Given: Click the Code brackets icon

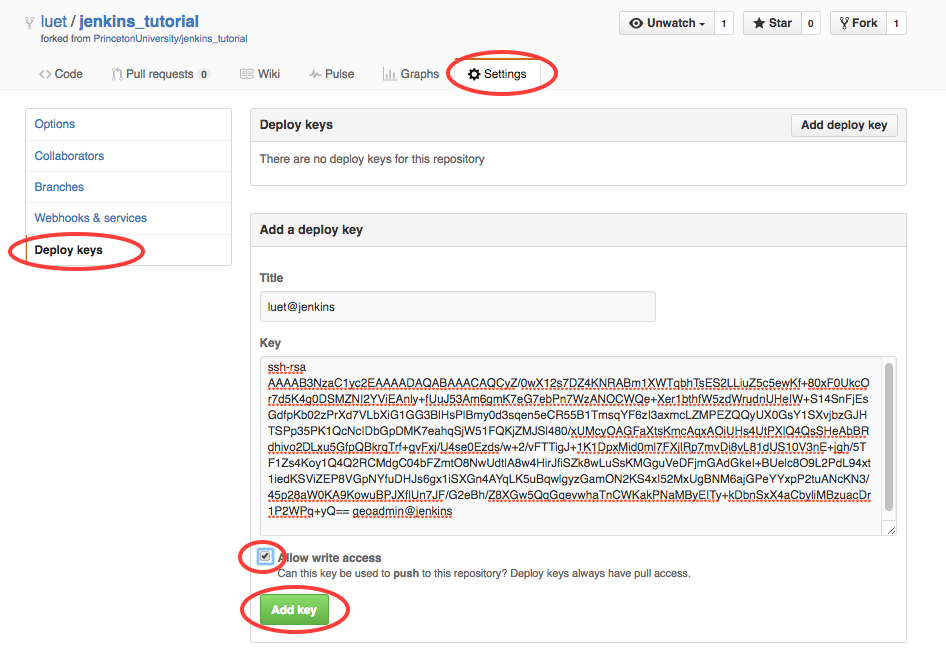Looking at the screenshot, I should pos(45,74).
